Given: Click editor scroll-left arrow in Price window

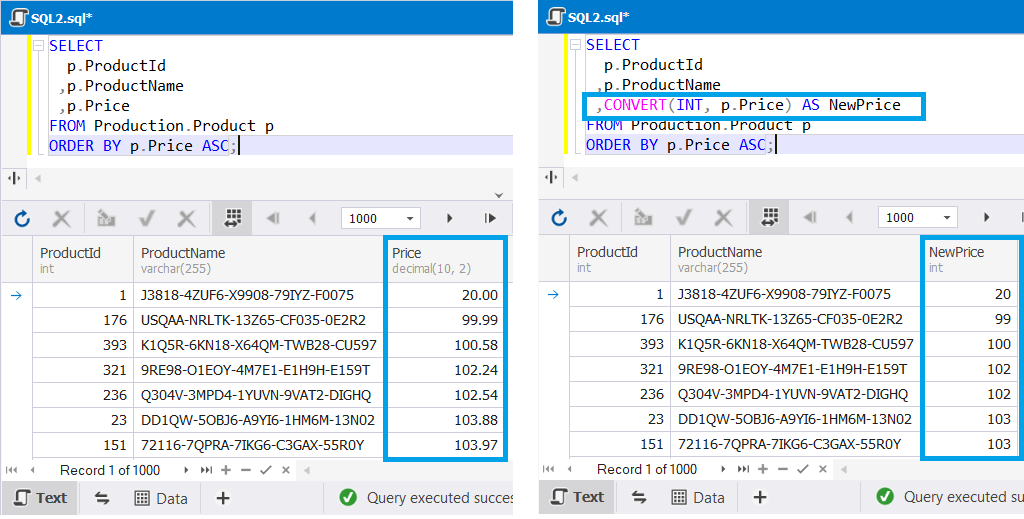Looking at the screenshot, I should point(37,178).
